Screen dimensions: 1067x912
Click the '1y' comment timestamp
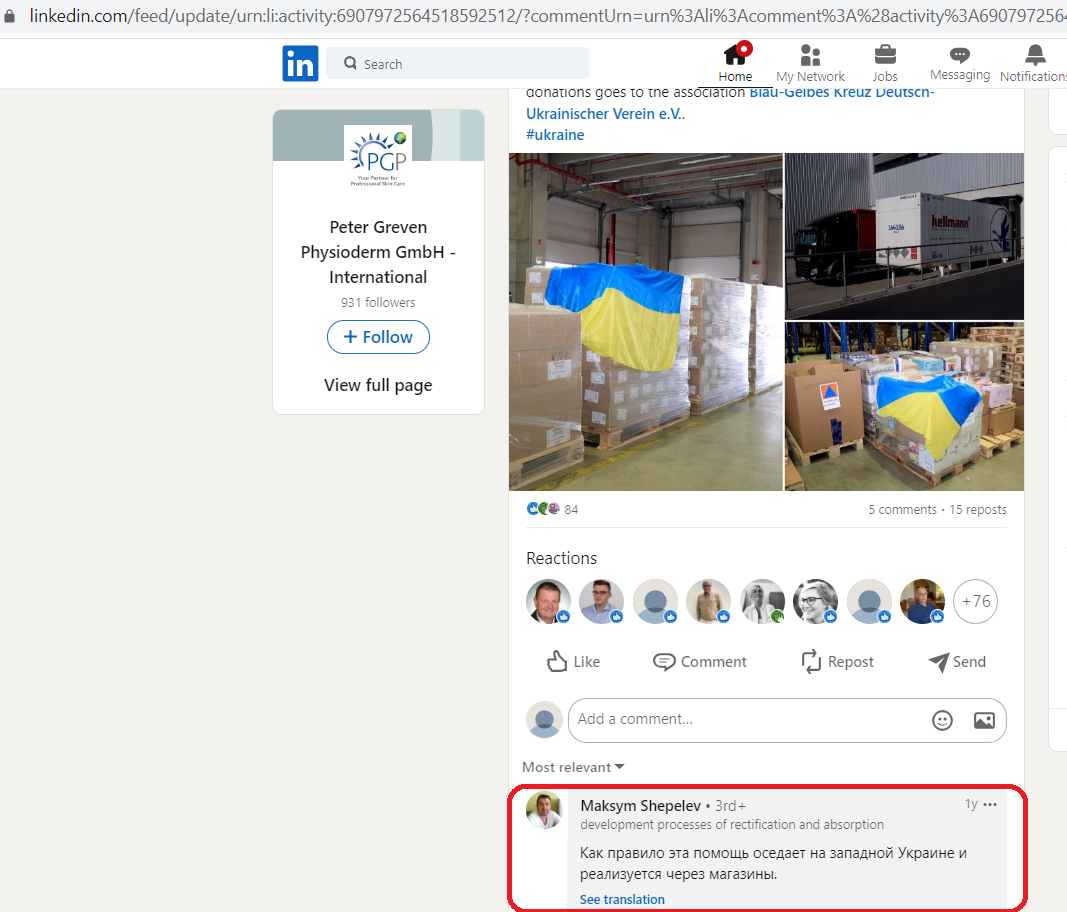tap(971, 804)
